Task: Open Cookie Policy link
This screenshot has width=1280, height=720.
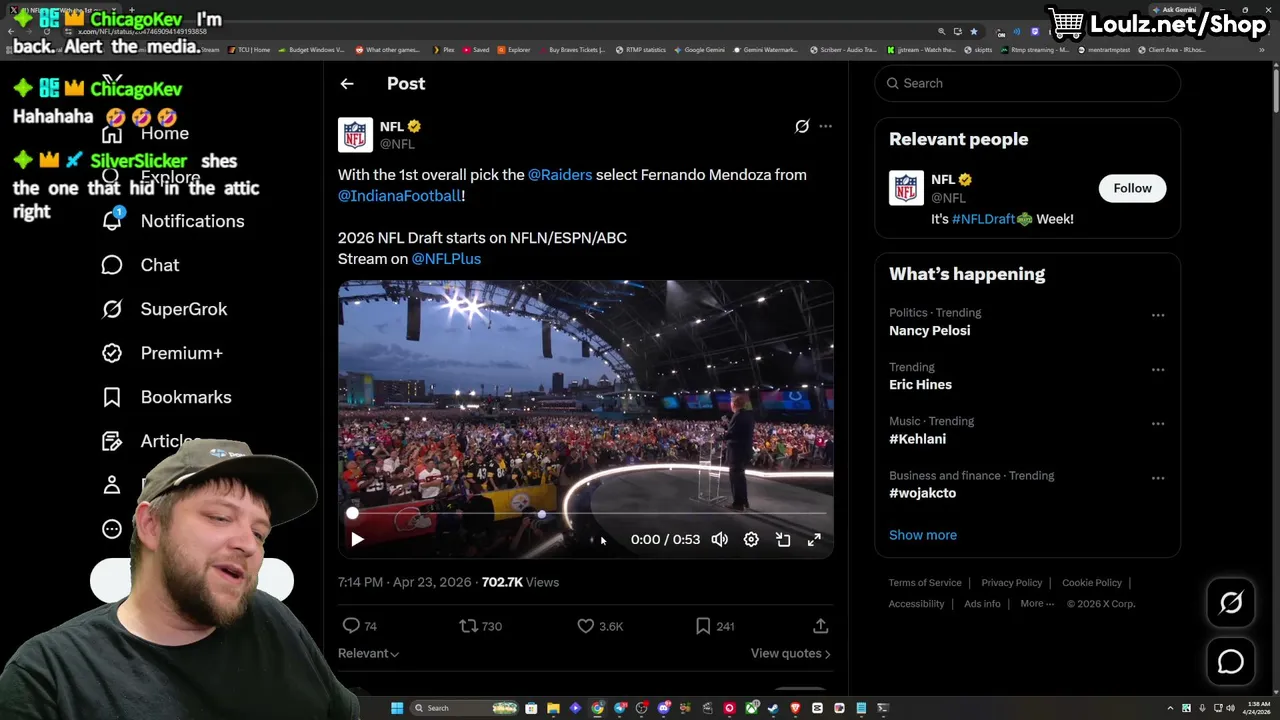Action: click(x=1091, y=583)
